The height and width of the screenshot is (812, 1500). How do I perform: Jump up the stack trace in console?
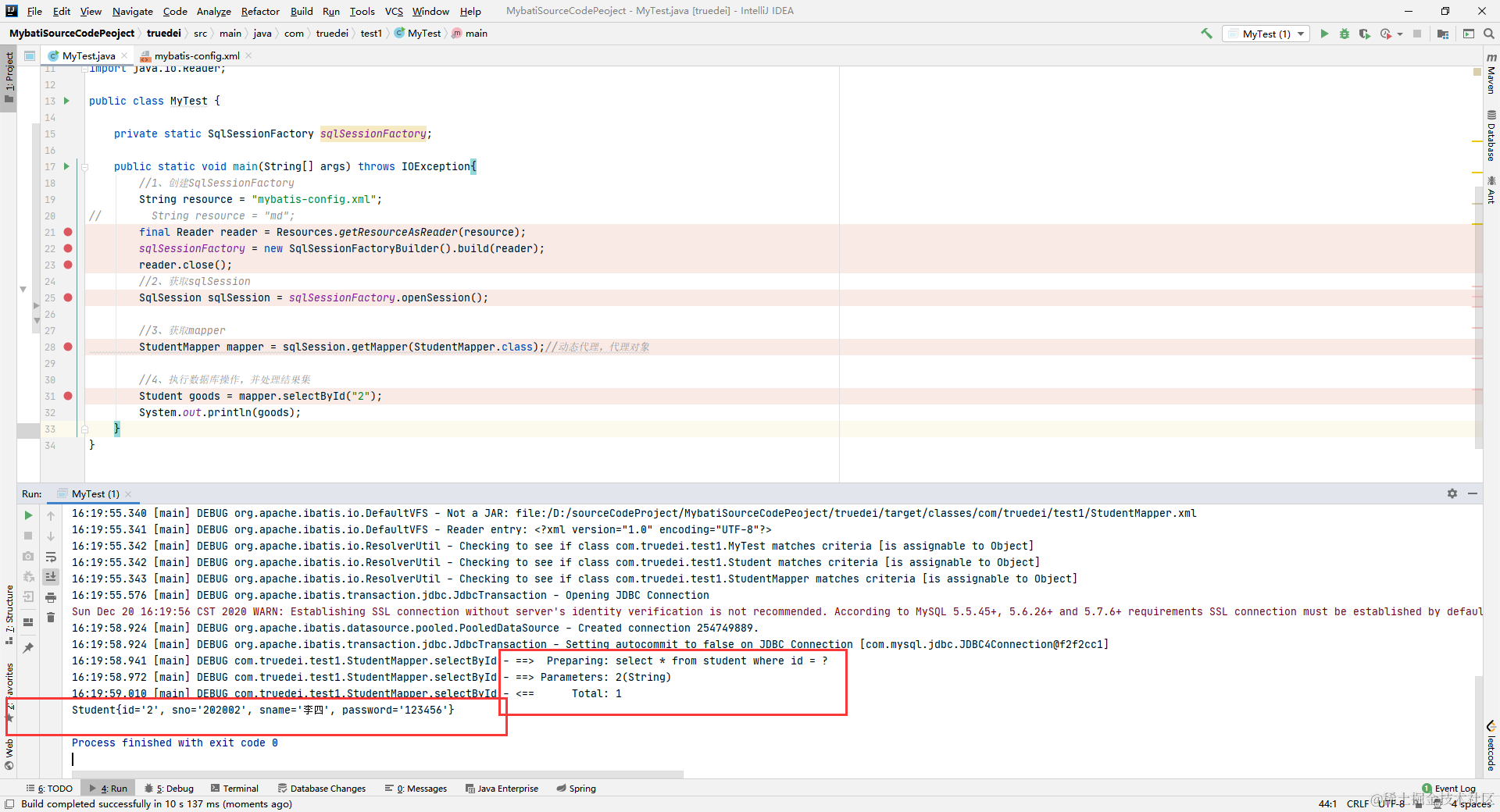click(51, 515)
